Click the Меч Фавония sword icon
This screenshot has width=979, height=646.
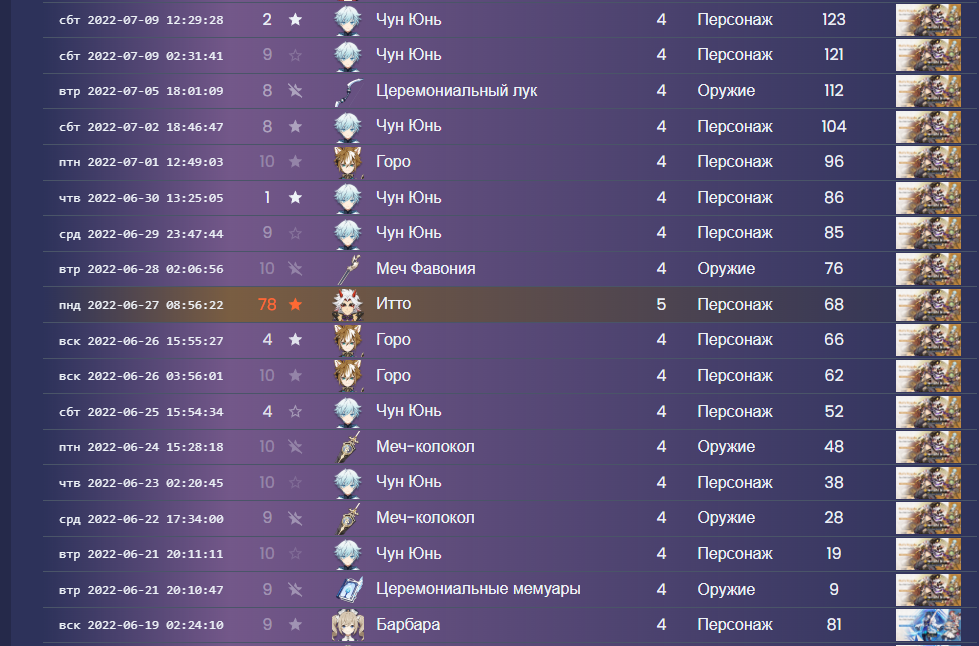[348, 269]
